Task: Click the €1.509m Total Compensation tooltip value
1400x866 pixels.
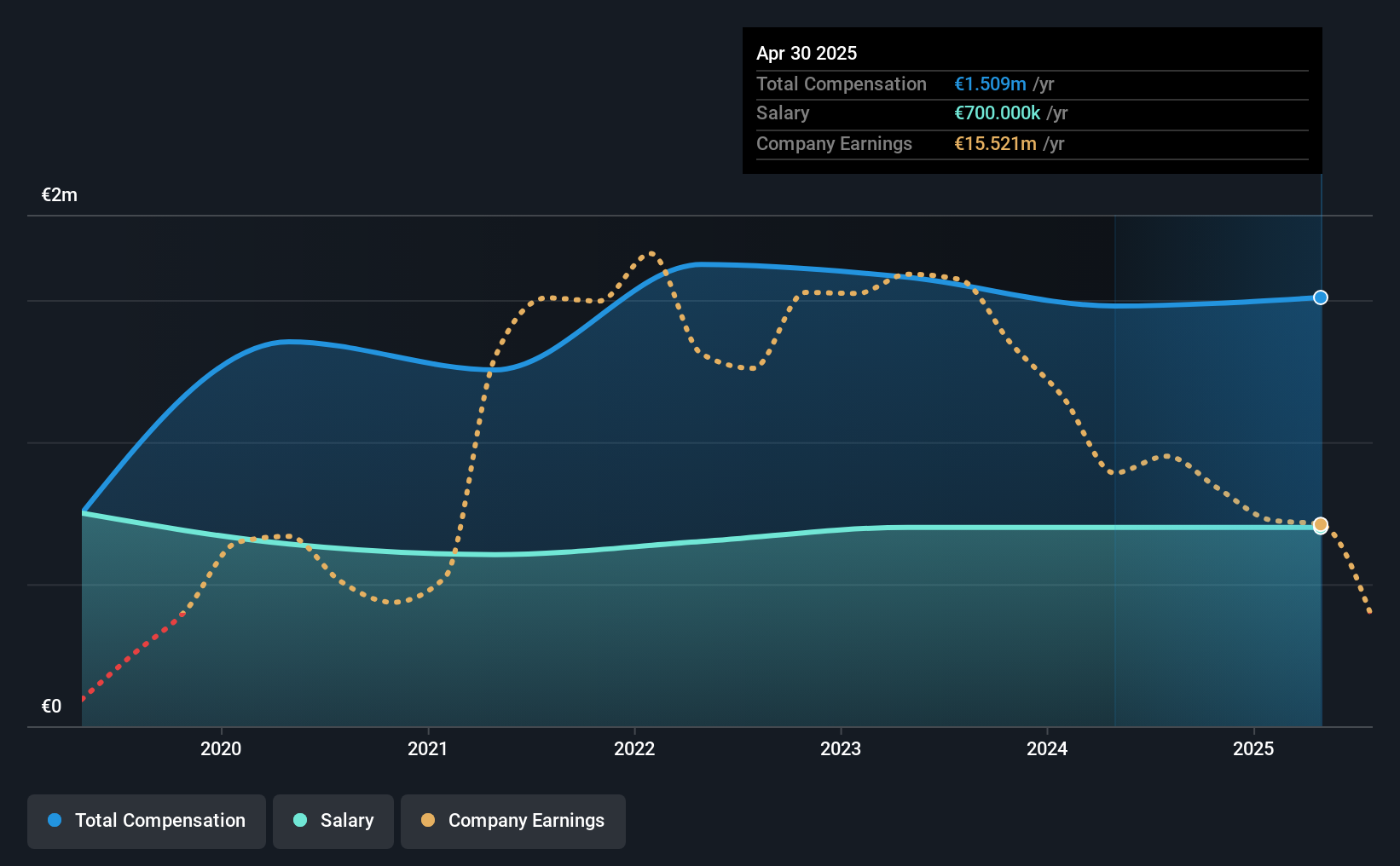Action: pos(990,84)
